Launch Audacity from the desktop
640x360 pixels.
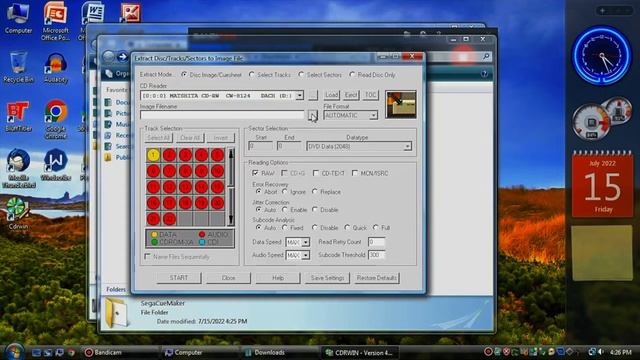pyautogui.click(x=56, y=68)
